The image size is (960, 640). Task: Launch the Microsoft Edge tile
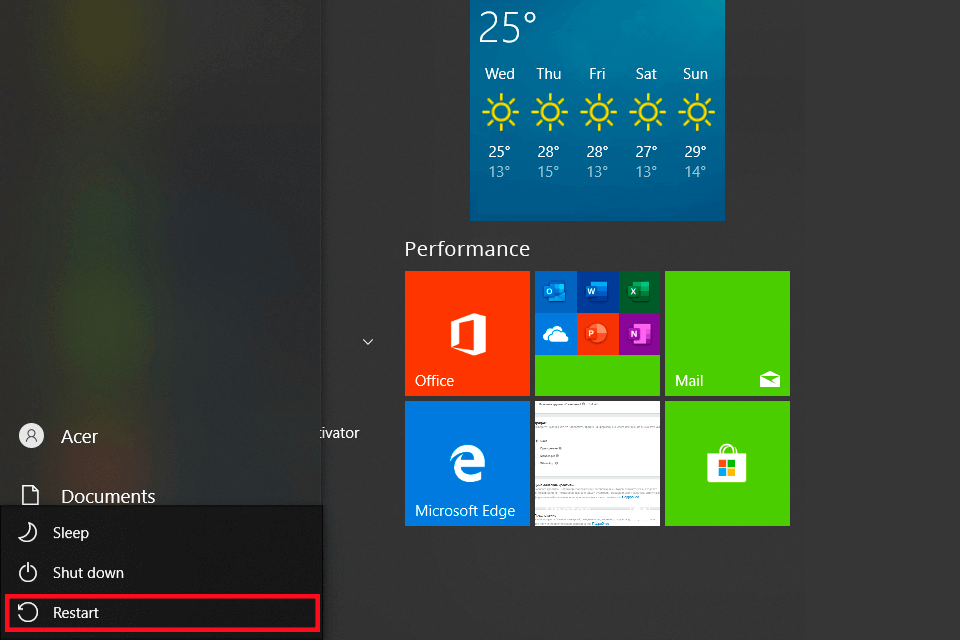[467, 463]
